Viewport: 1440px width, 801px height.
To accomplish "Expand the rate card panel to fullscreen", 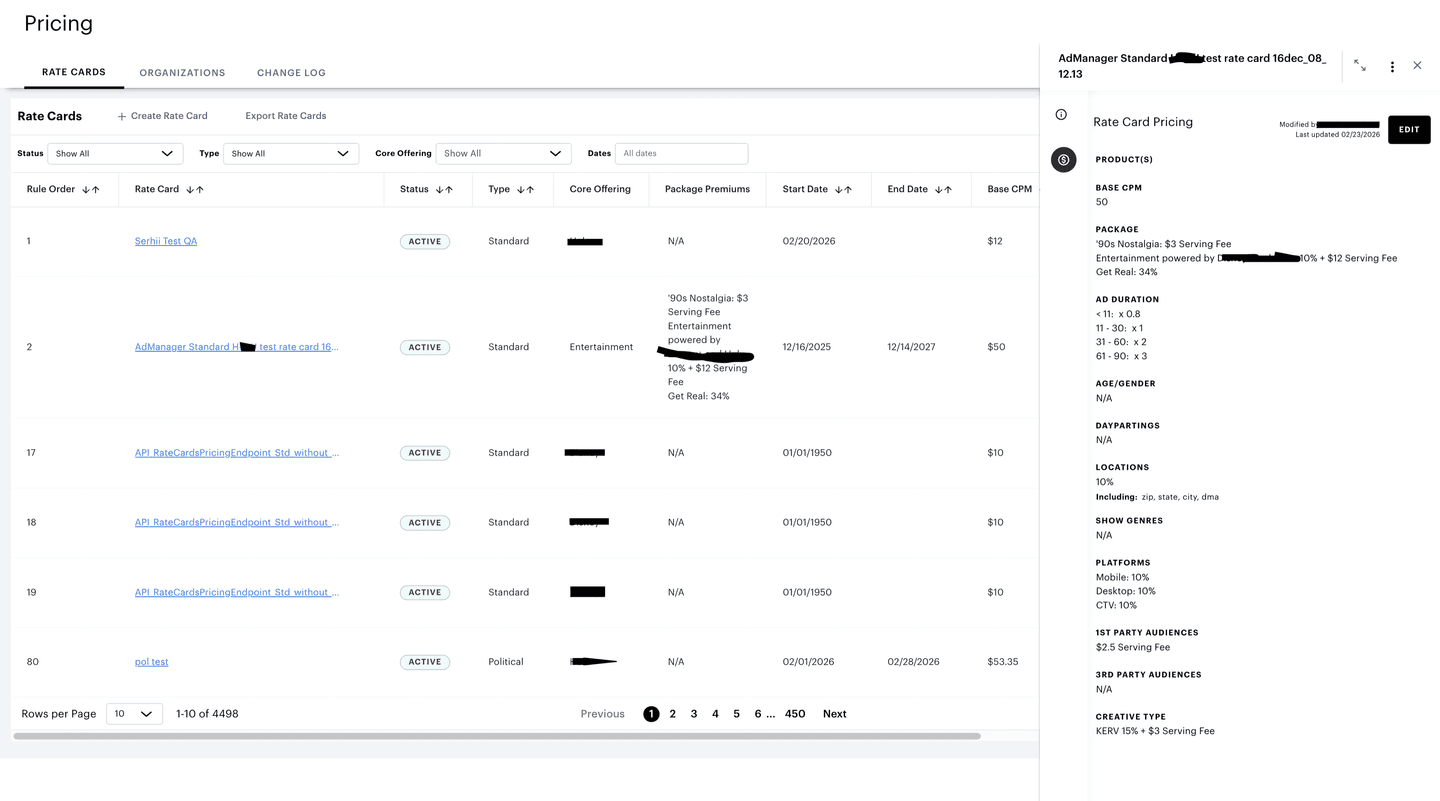I will click(1359, 65).
